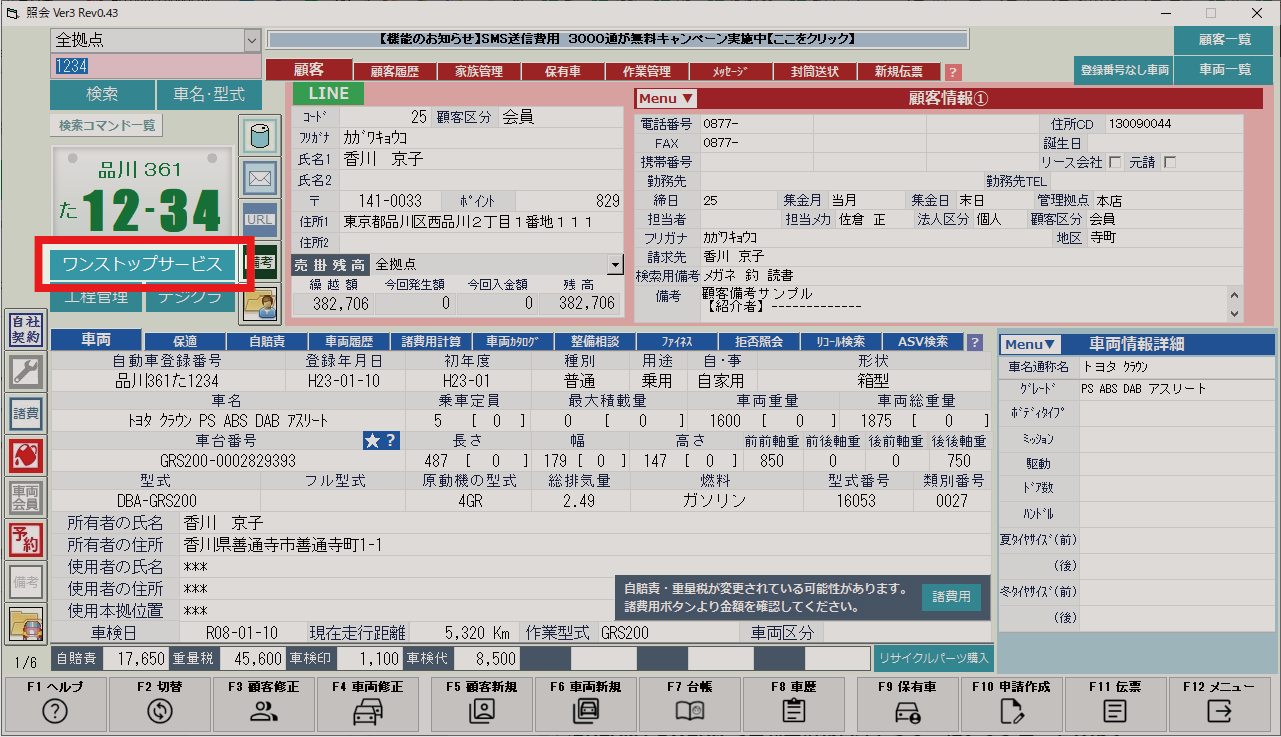This screenshot has width=1281, height=737.
Task: Open the F8 車歴 vehicle history
Action: click(794, 703)
